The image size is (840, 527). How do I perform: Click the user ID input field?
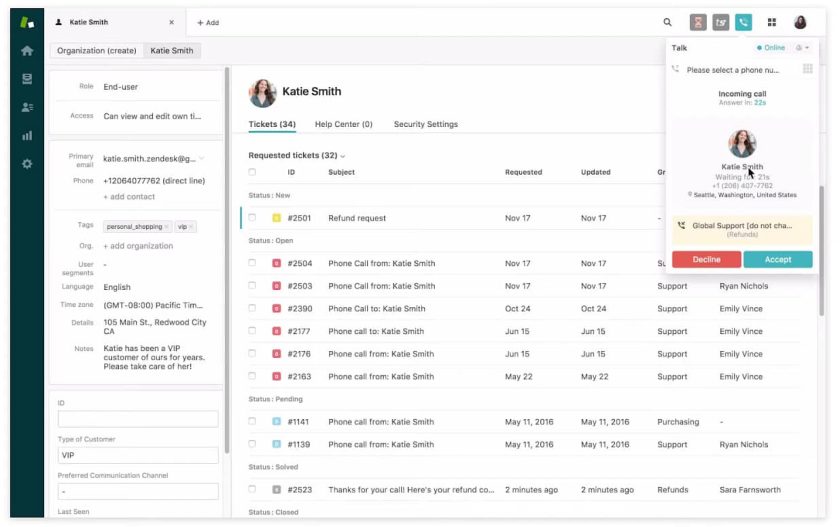138,419
